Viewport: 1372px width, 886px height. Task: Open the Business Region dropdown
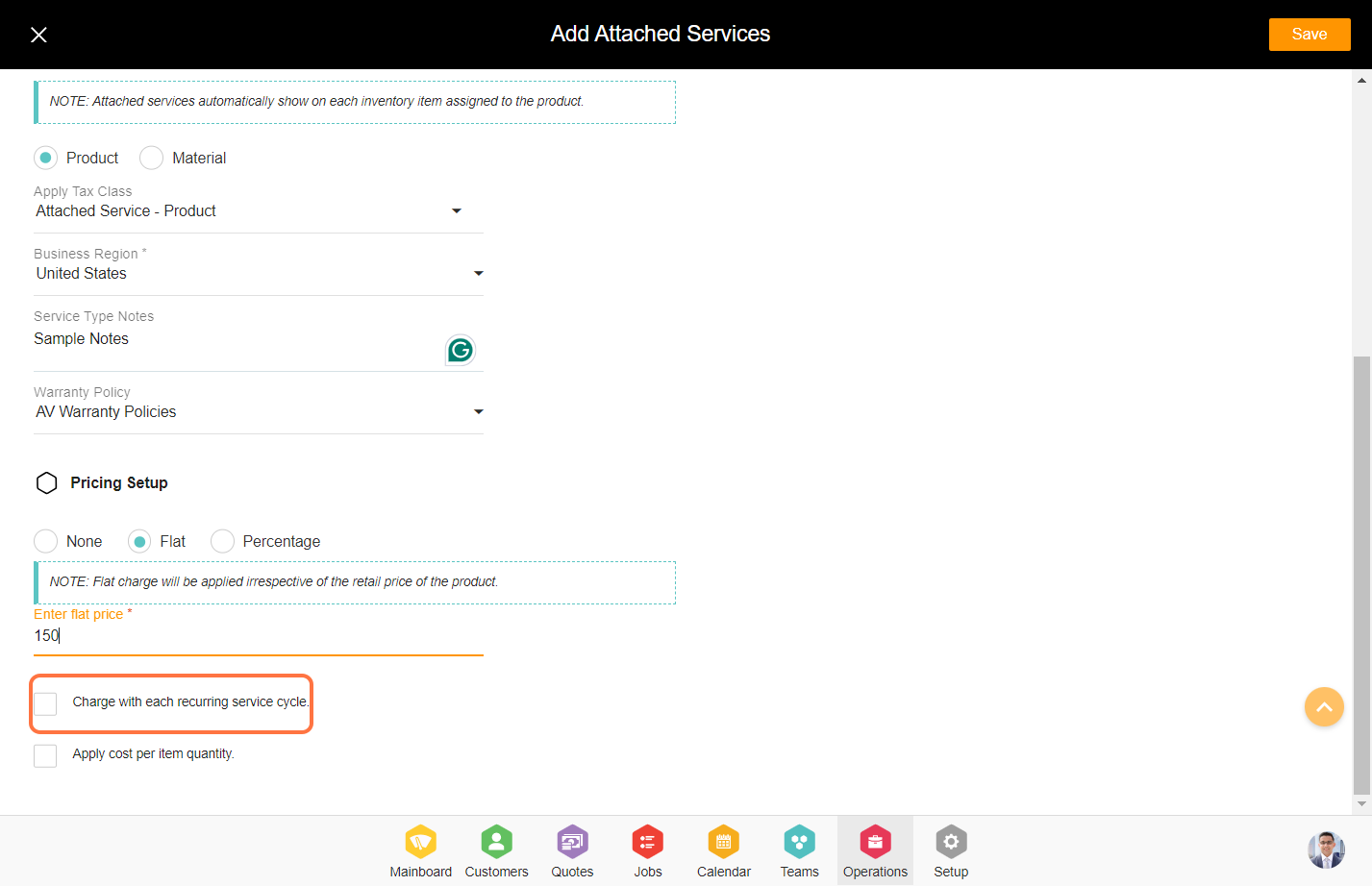(259, 274)
